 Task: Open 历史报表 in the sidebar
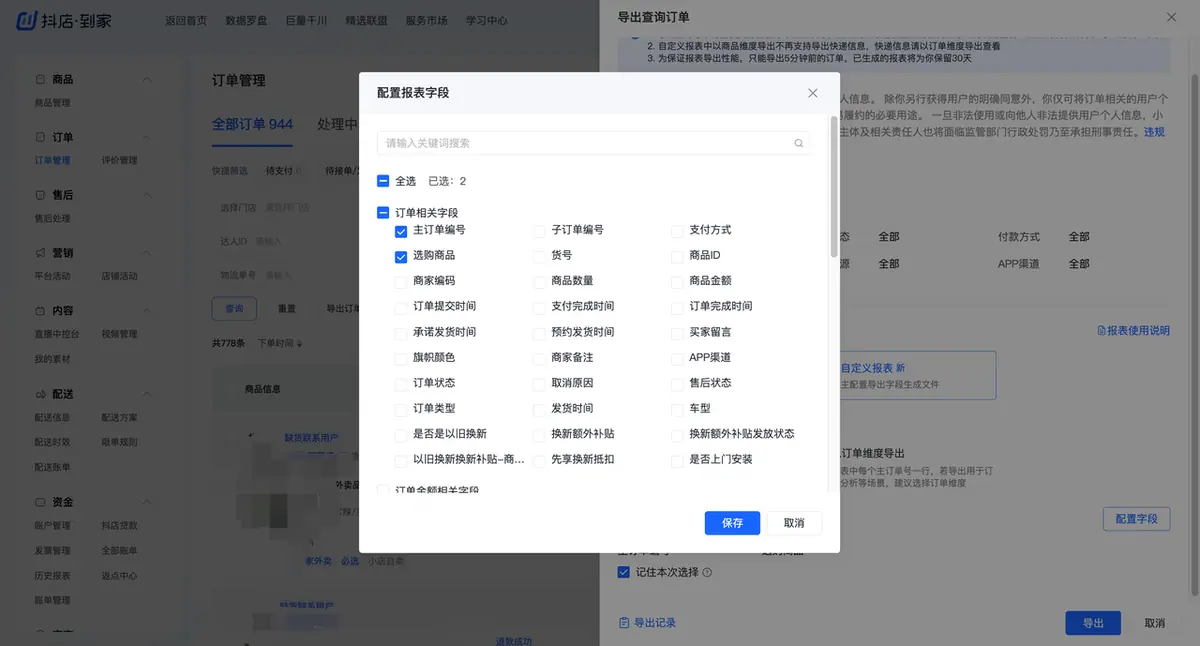tap(52, 576)
